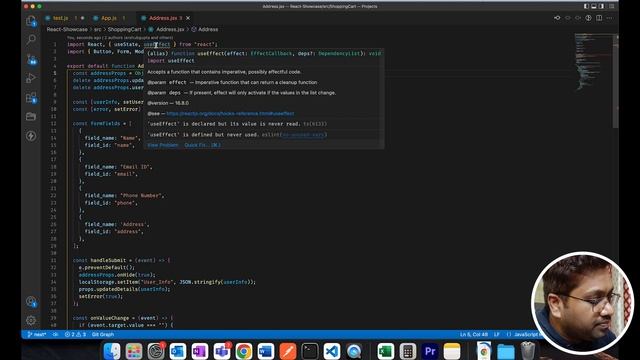The image size is (640, 360).
Task: Click Quick Fix in the hover popup
Action: (x=202, y=145)
